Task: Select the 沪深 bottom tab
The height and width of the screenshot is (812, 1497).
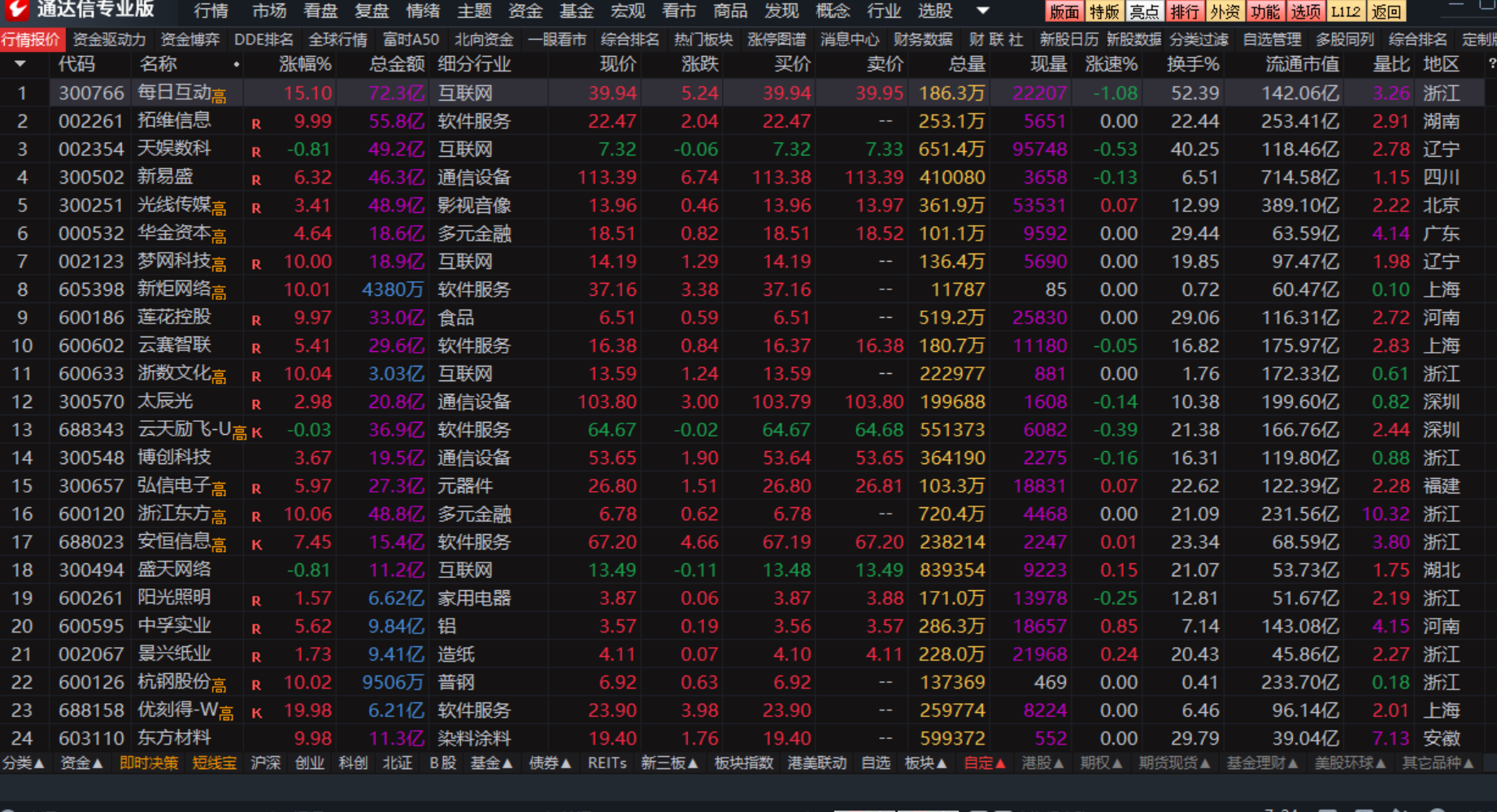Action: 266,762
